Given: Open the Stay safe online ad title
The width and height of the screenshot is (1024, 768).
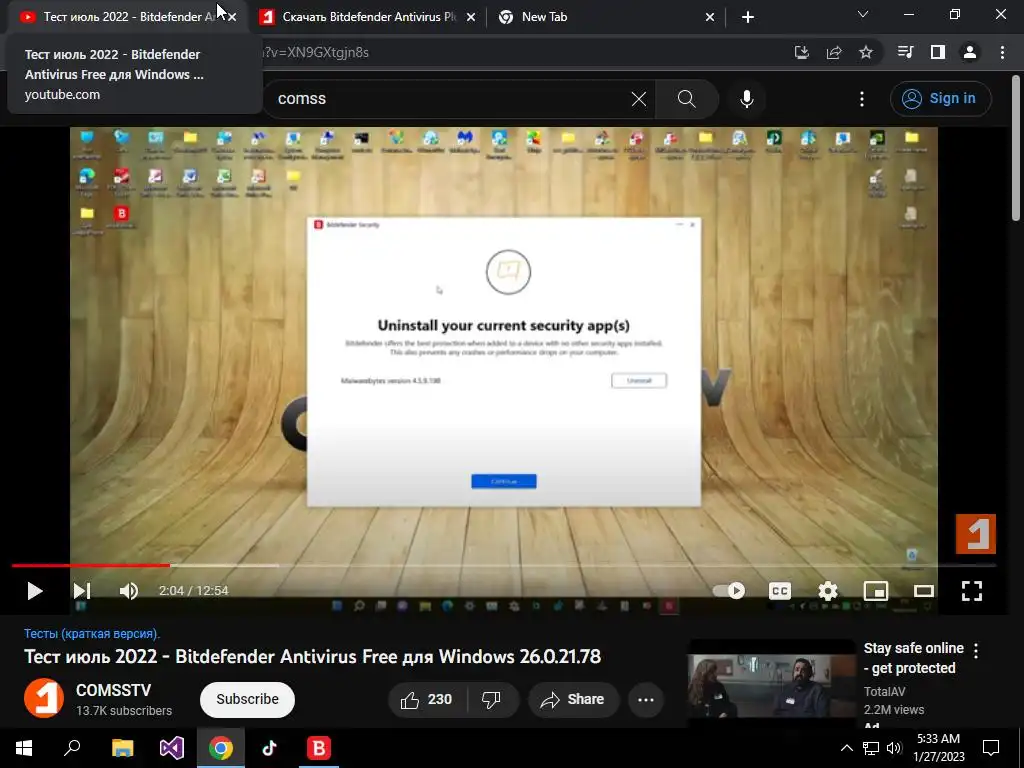Looking at the screenshot, I should 913,658.
